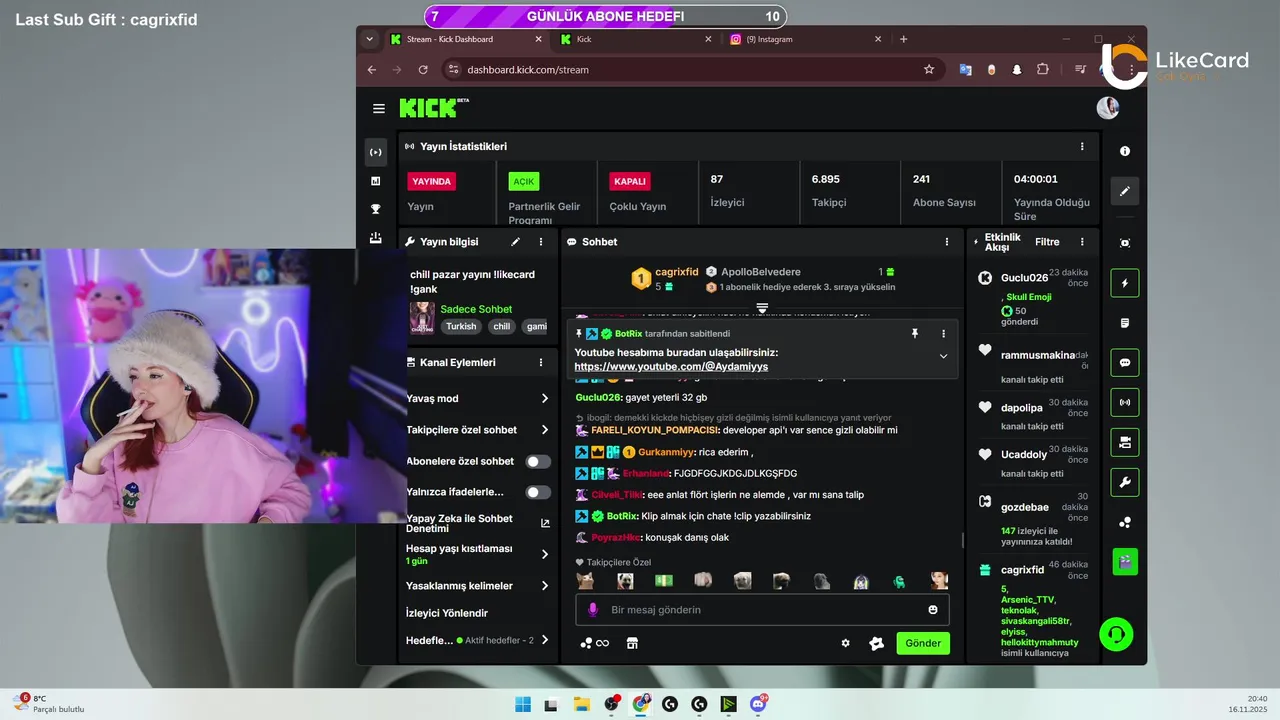The image size is (1280, 720).
Task: Open the browser extensions puzzle icon
Action: point(1043,69)
